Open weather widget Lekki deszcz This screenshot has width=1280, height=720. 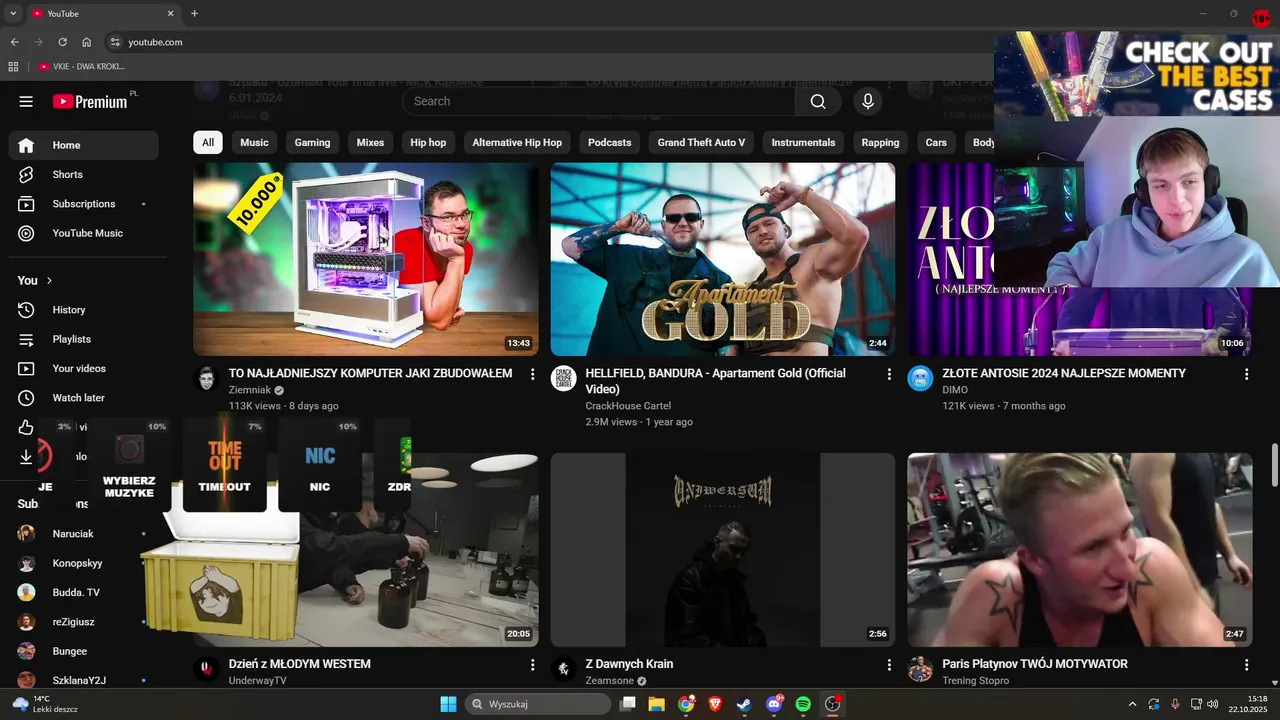46,704
